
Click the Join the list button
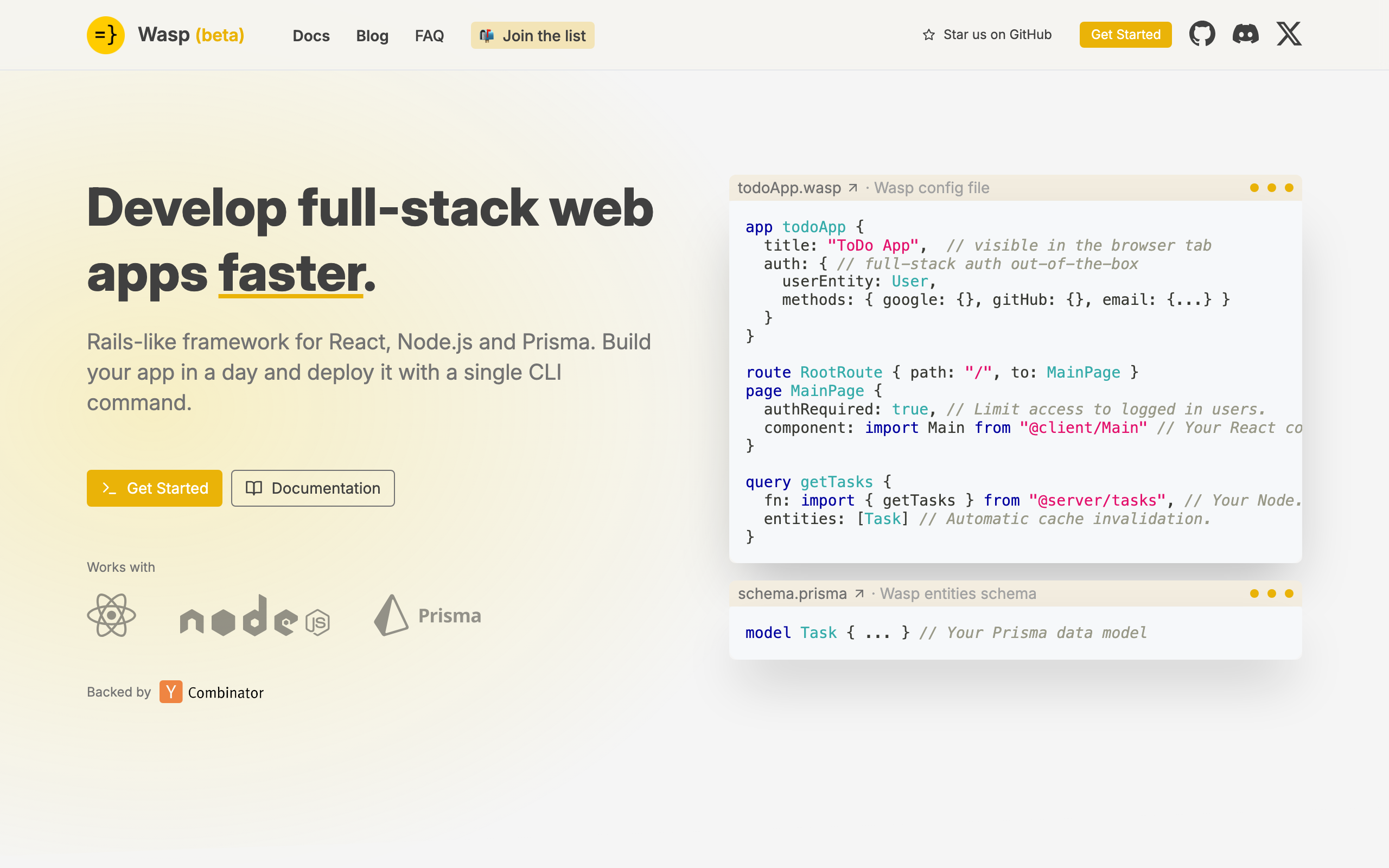click(x=533, y=36)
